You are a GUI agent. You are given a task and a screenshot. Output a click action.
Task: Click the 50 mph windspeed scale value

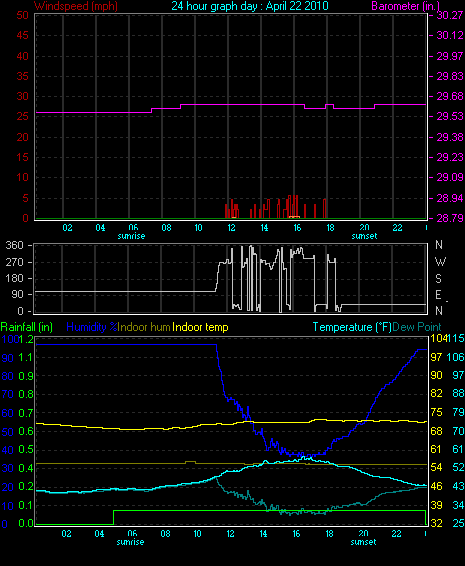click(x=22, y=15)
